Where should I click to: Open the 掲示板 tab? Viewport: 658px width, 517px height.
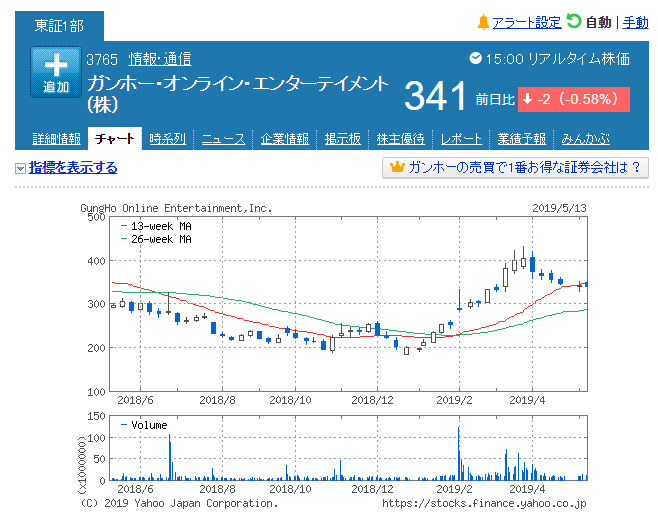pos(342,139)
